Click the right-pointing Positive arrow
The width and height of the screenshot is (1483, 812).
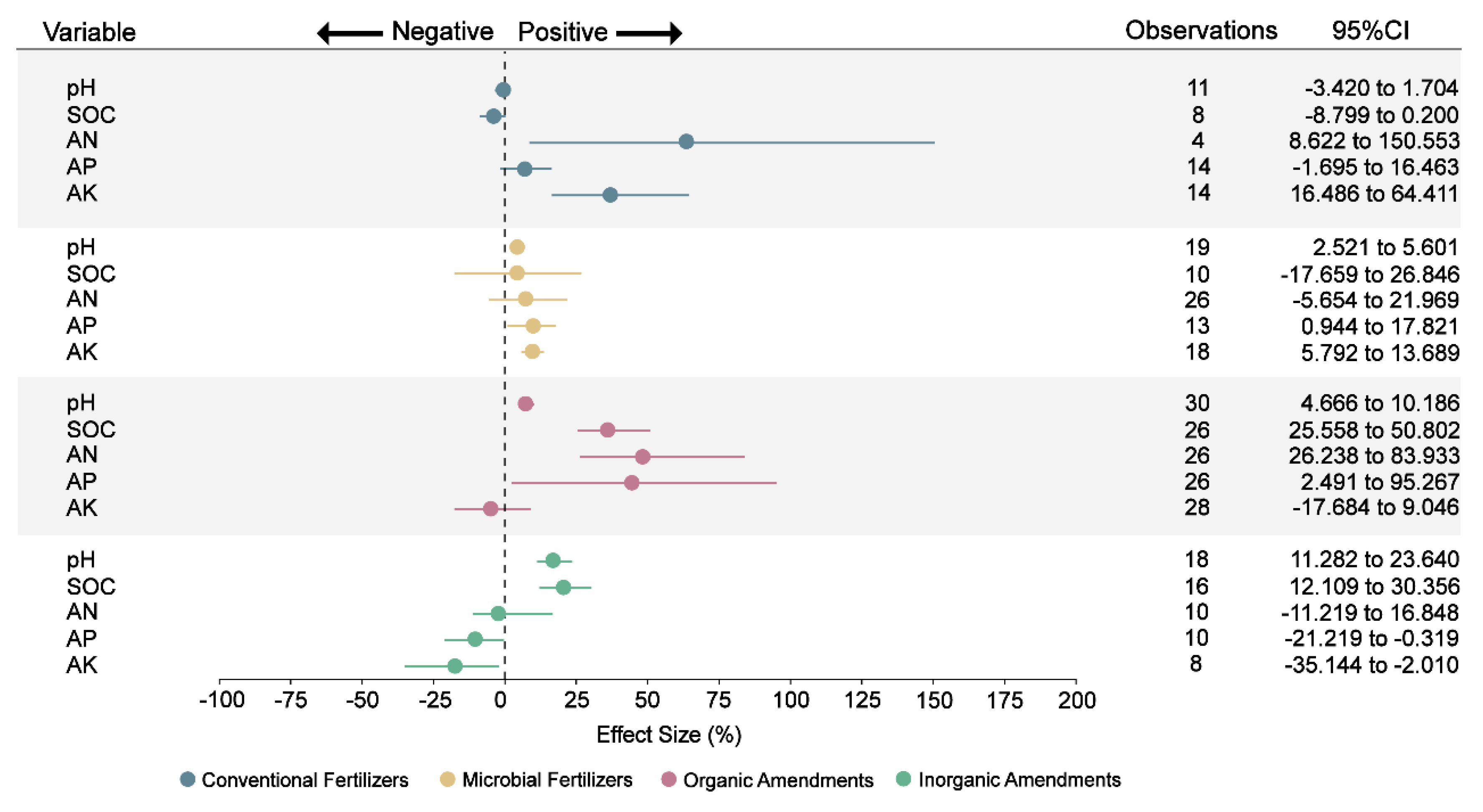[x=649, y=33]
